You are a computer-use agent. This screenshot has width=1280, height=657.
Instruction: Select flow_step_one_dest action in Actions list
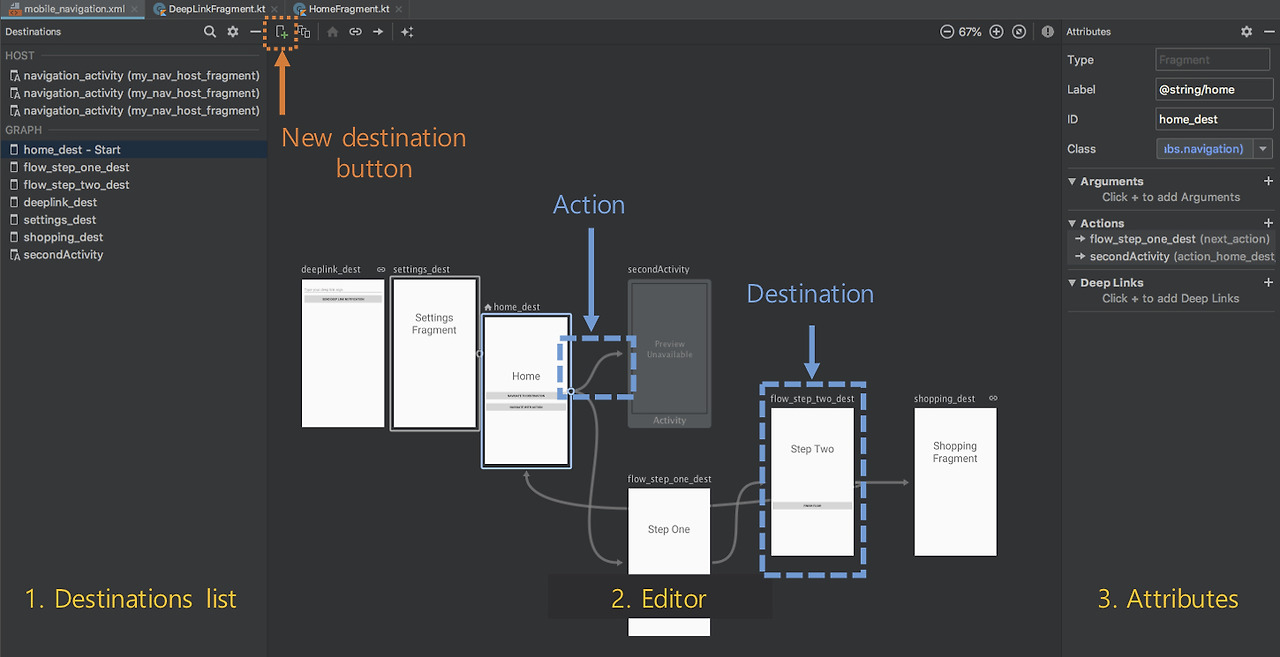coord(1170,239)
